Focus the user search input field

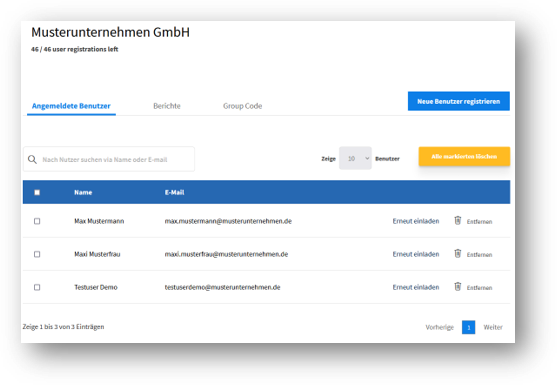click(109, 159)
